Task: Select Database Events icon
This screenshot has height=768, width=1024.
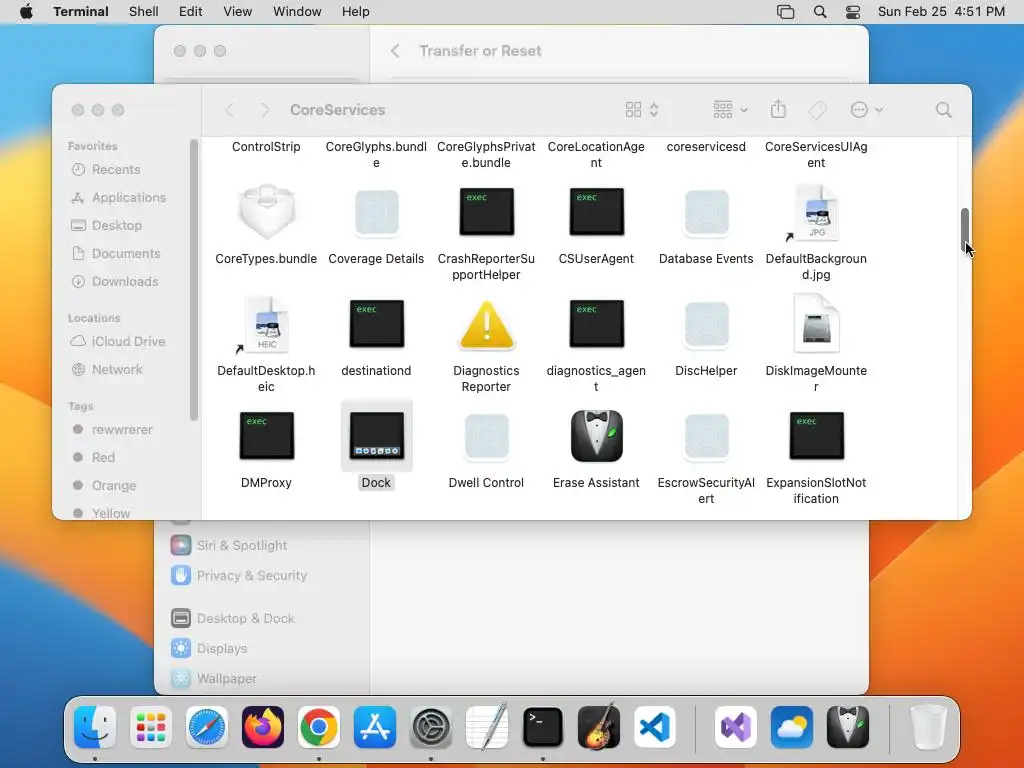Action: (x=706, y=212)
